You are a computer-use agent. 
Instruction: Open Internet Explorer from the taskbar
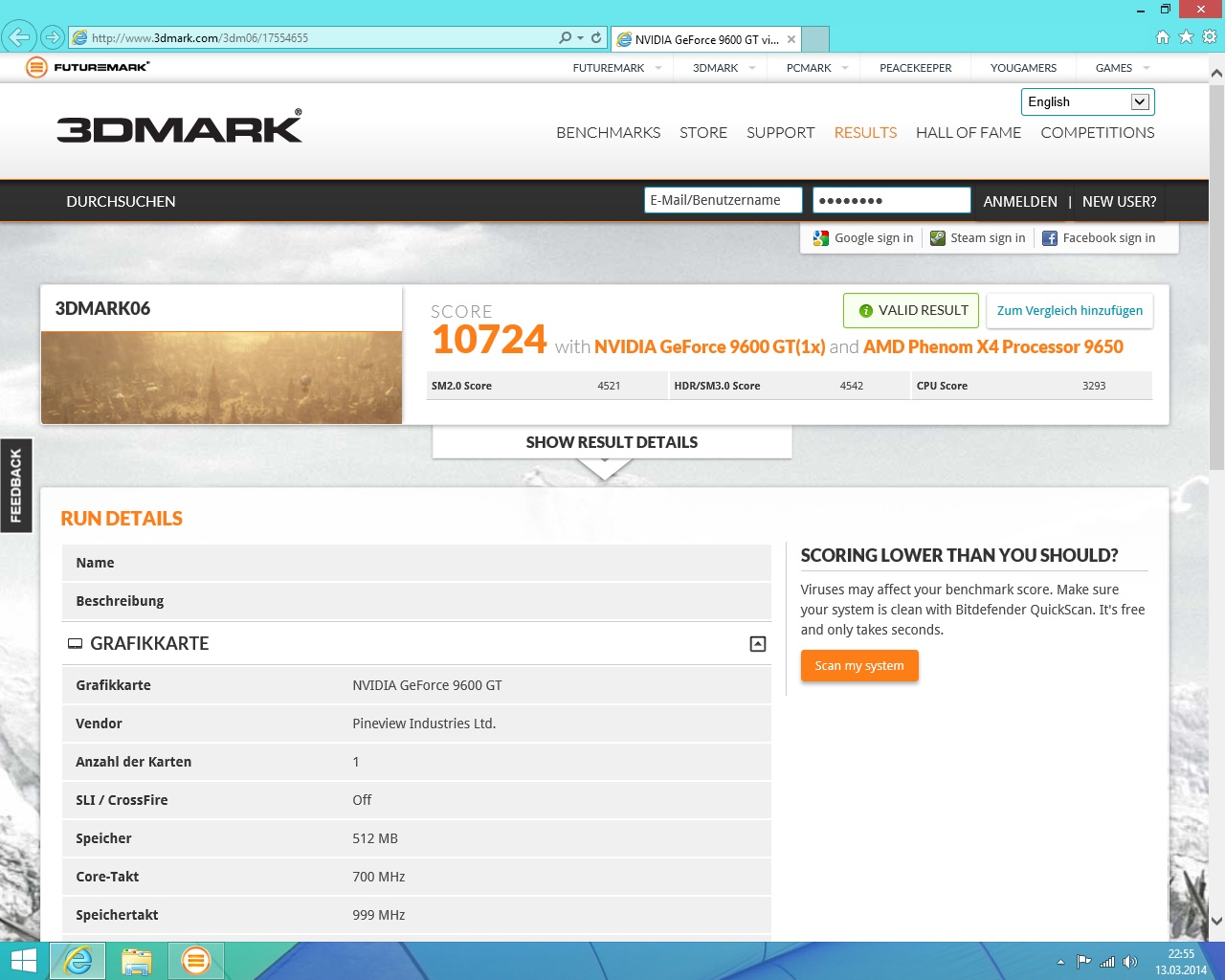point(78,961)
